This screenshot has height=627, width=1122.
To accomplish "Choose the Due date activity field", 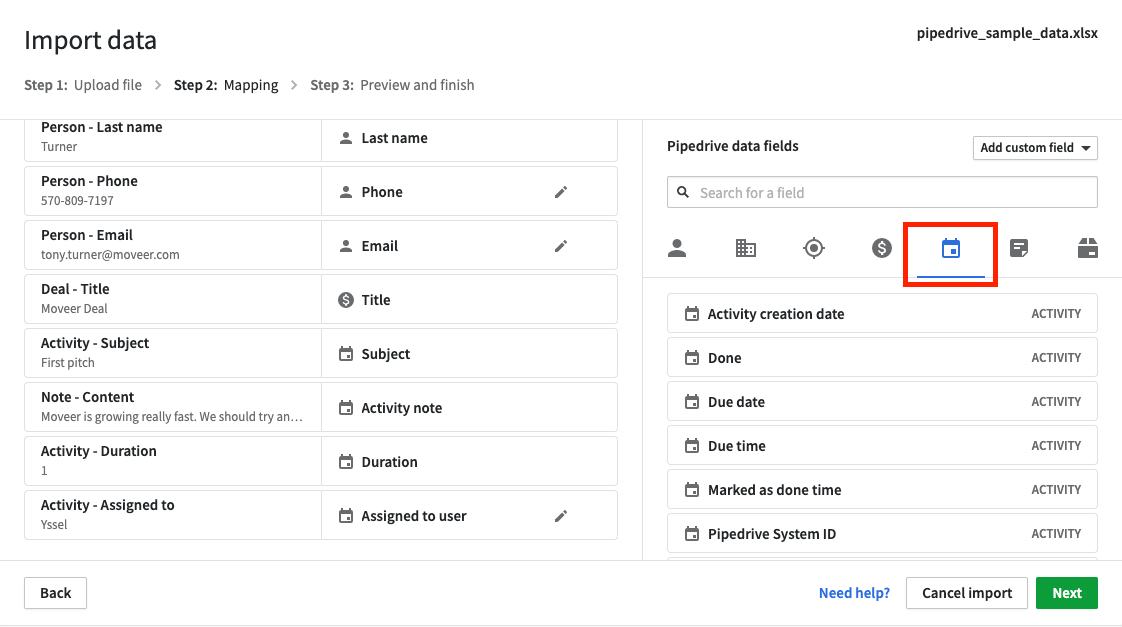I will pyautogui.click(x=882, y=402).
